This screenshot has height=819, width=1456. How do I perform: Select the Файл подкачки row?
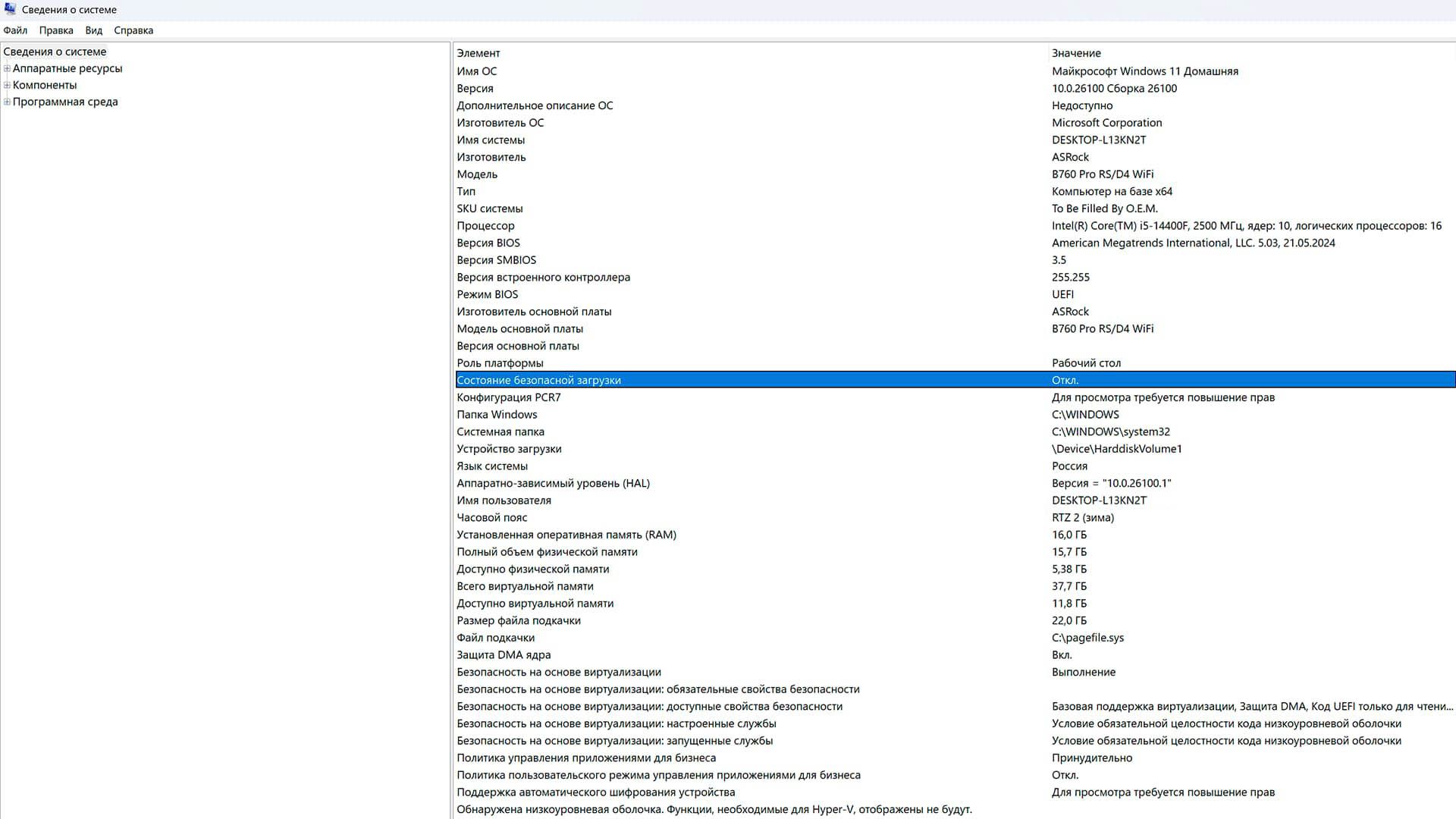click(x=495, y=638)
